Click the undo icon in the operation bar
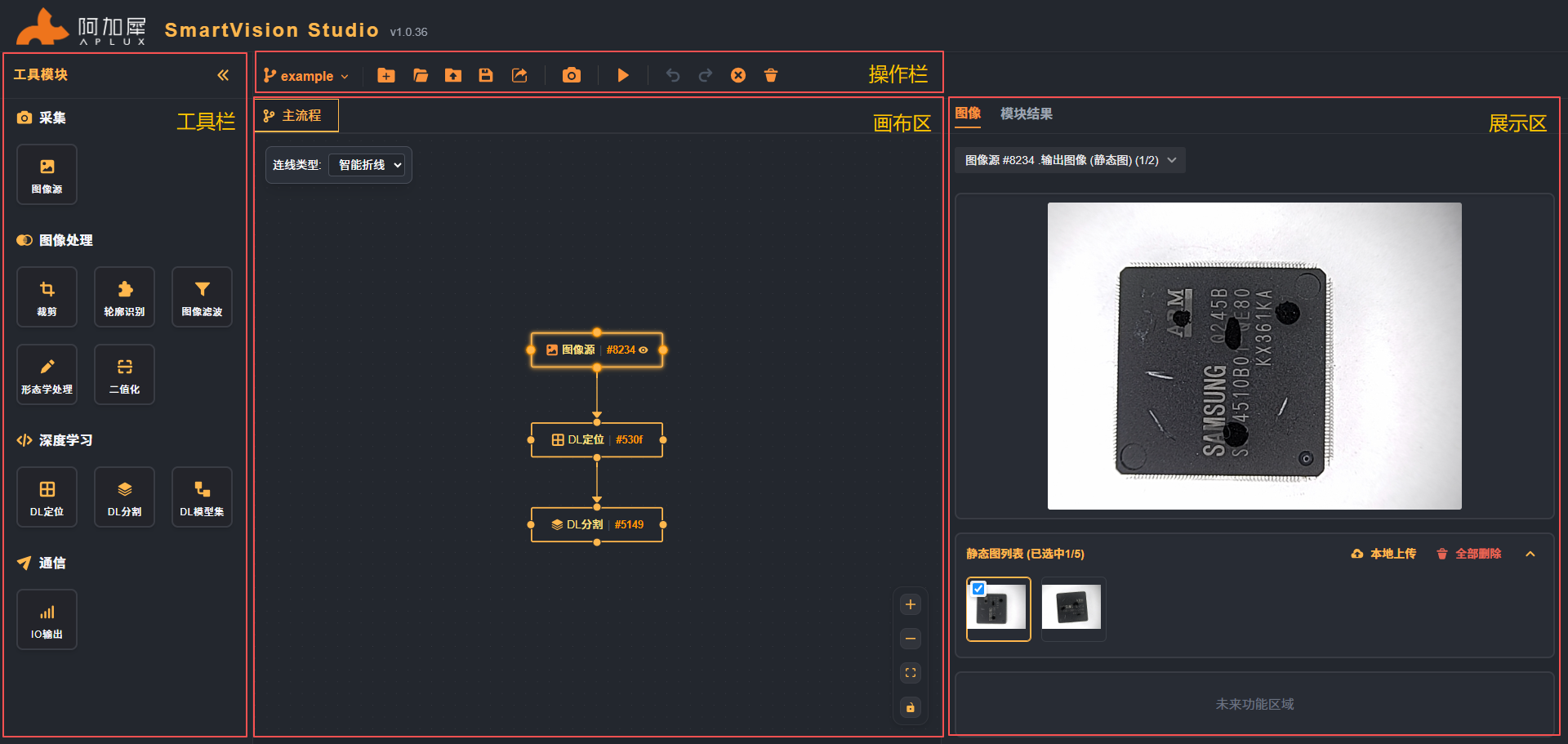 tap(672, 75)
